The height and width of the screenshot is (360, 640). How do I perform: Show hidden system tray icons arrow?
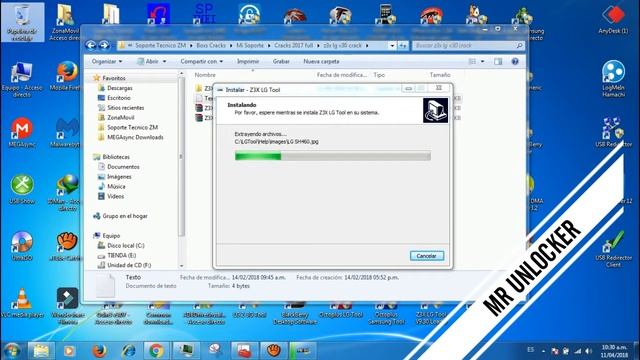[543, 351]
